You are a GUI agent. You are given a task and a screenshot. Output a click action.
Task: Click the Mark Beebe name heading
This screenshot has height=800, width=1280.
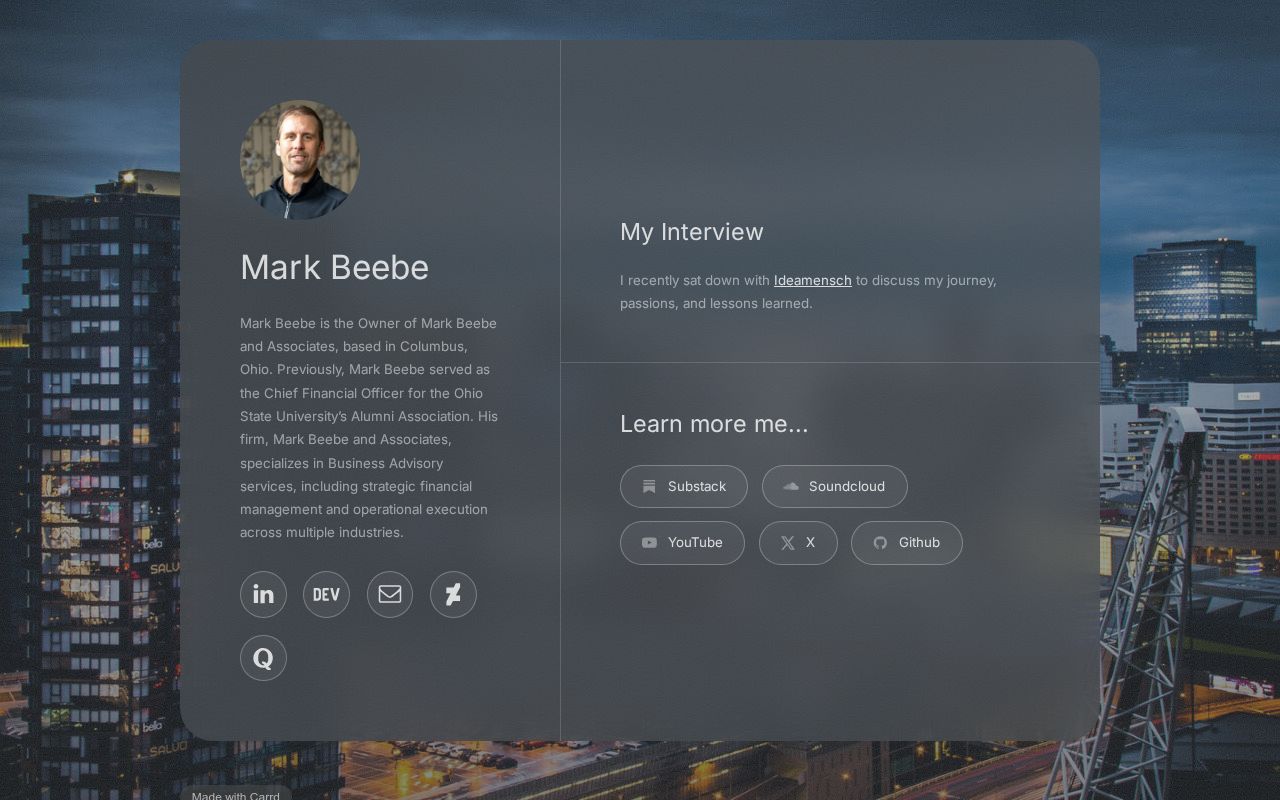[x=334, y=267]
